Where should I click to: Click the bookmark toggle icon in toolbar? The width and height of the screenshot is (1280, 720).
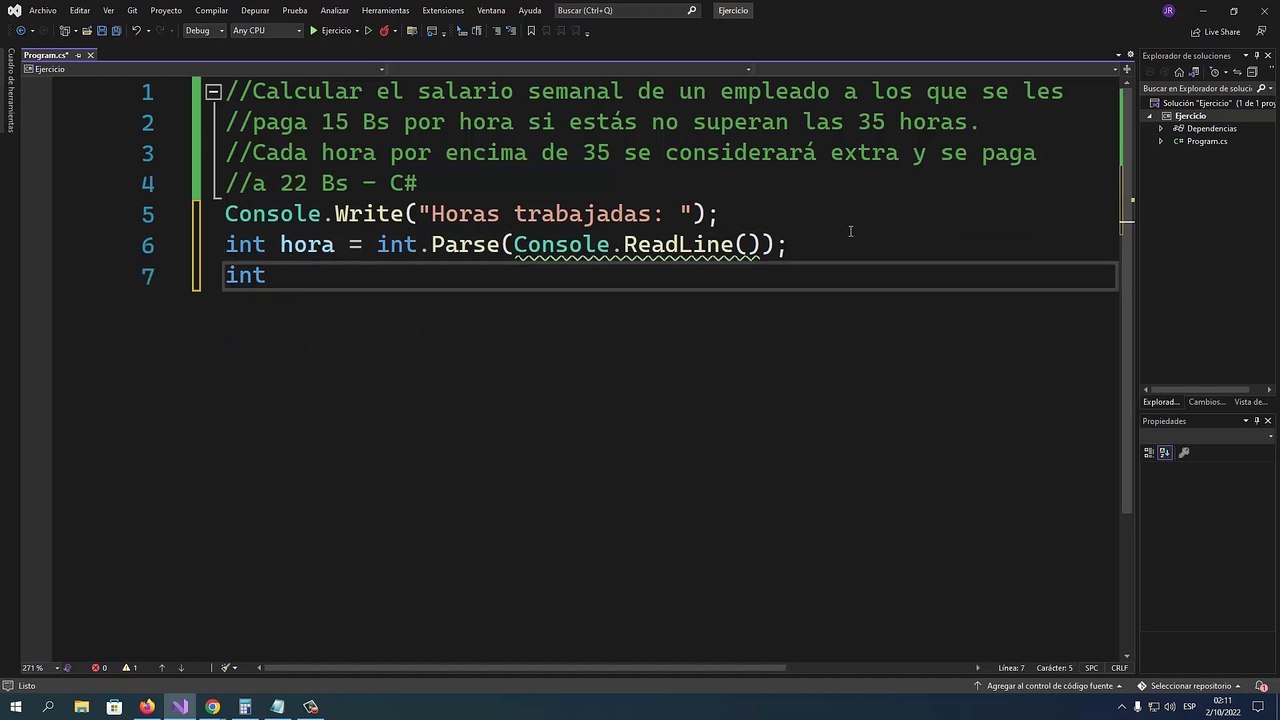pyautogui.click(x=531, y=31)
